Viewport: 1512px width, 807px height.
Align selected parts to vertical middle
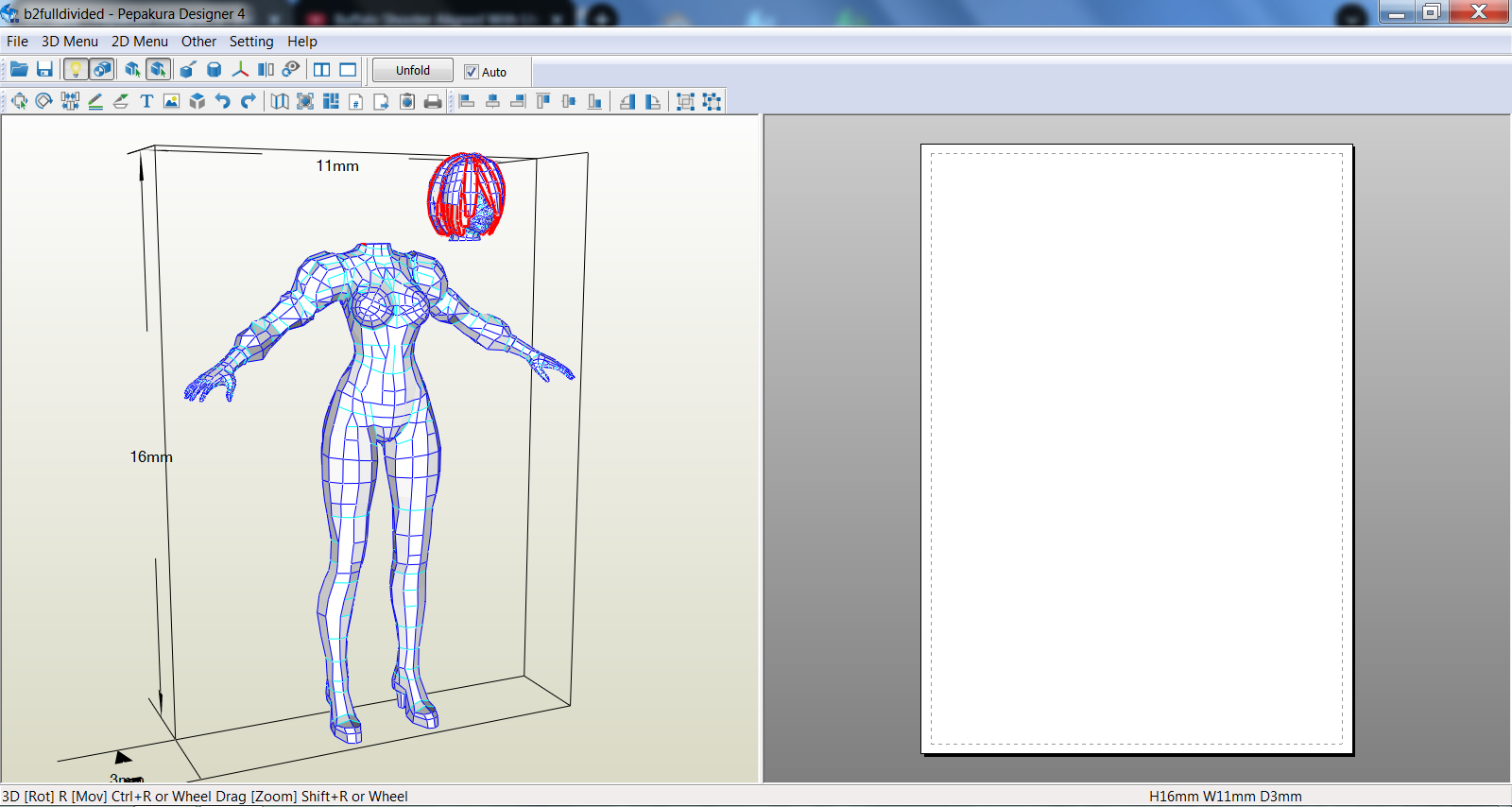(x=569, y=101)
